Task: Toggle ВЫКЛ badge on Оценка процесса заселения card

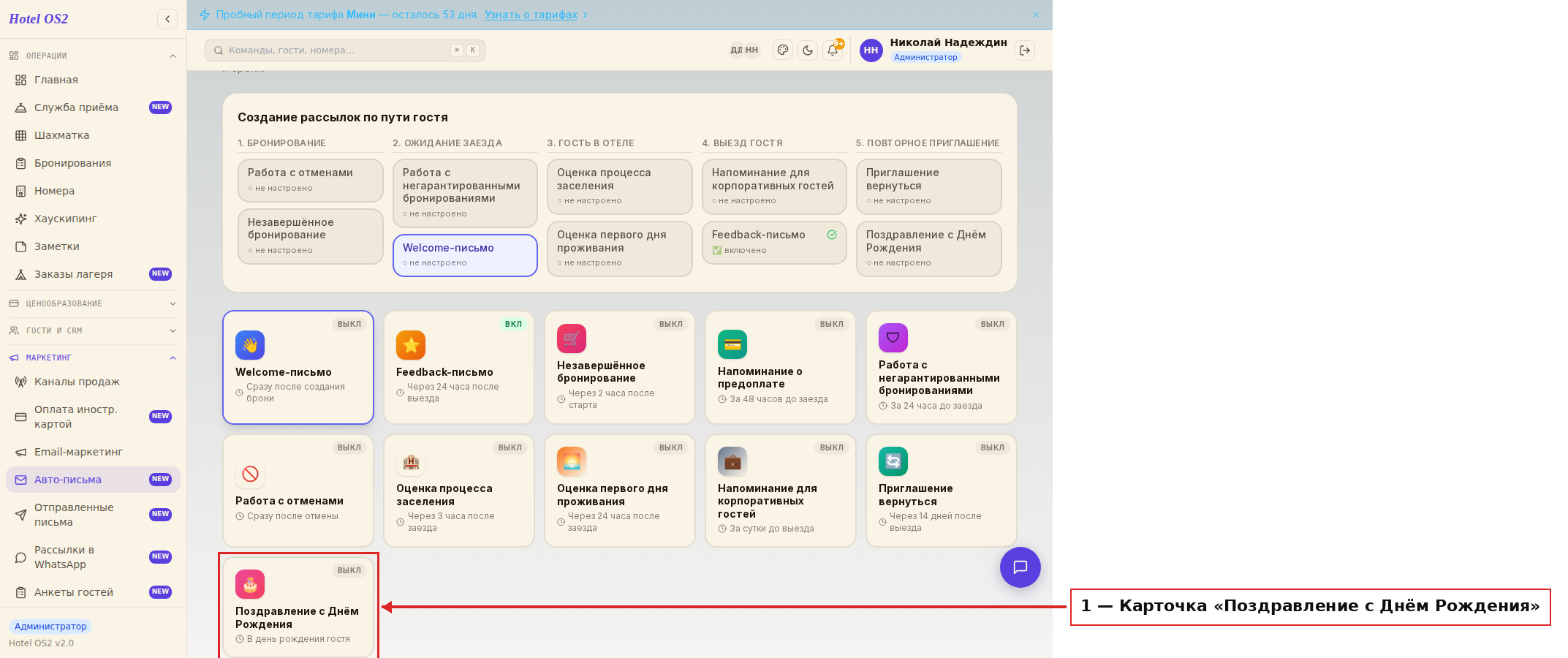Action: [510, 447]
